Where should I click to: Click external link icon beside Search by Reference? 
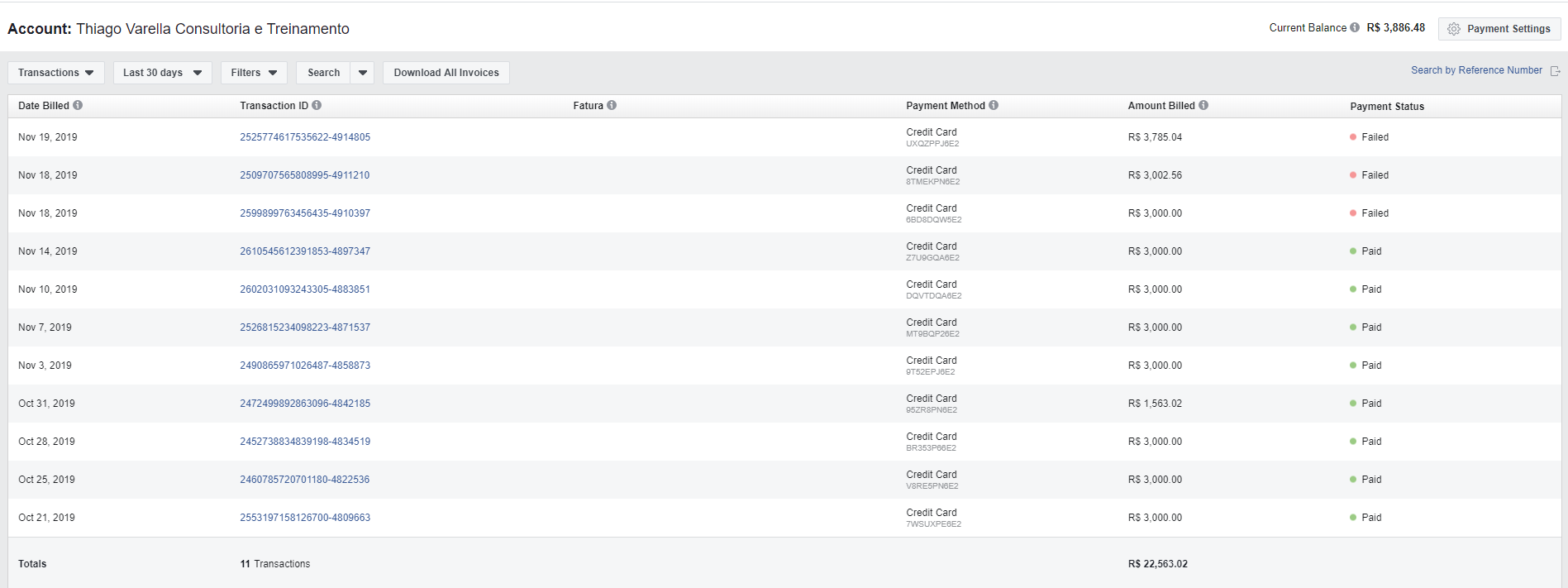[1555, 71]
